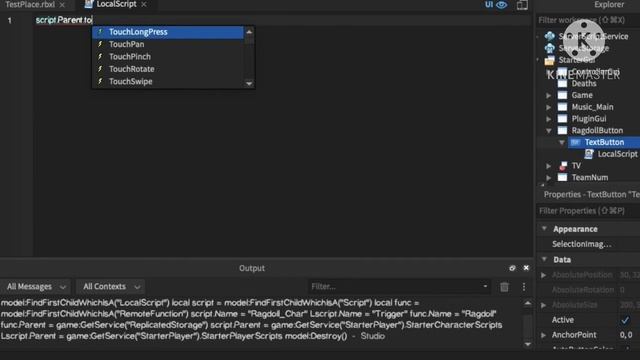640x360 pixels.
Task: Click the lightning icon beside TouchPan
Action: click(100, 44)
